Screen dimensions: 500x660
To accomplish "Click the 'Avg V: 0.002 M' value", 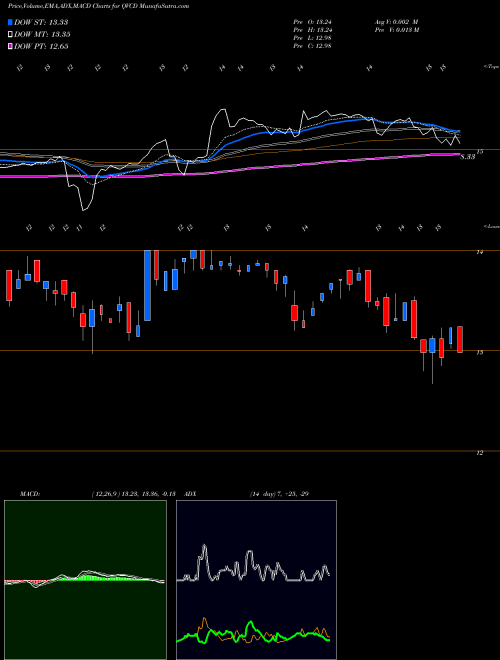I will click(x=396, y=22).
